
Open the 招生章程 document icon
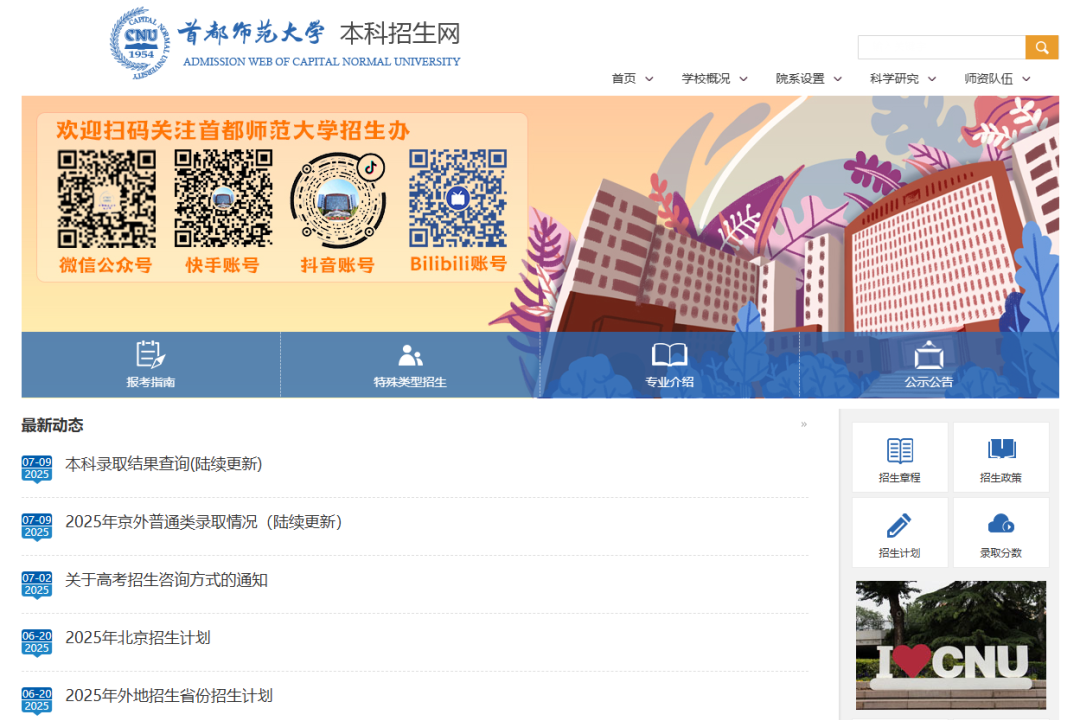tap(900, 451)
